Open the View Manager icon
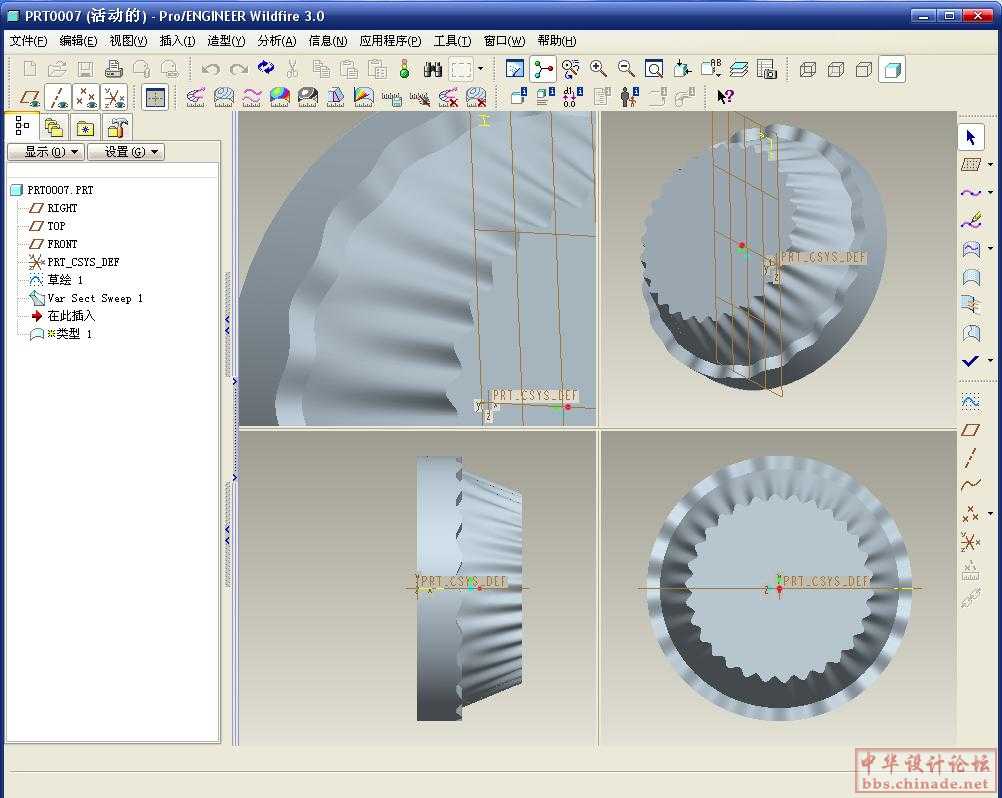 [x=766, y=69]
